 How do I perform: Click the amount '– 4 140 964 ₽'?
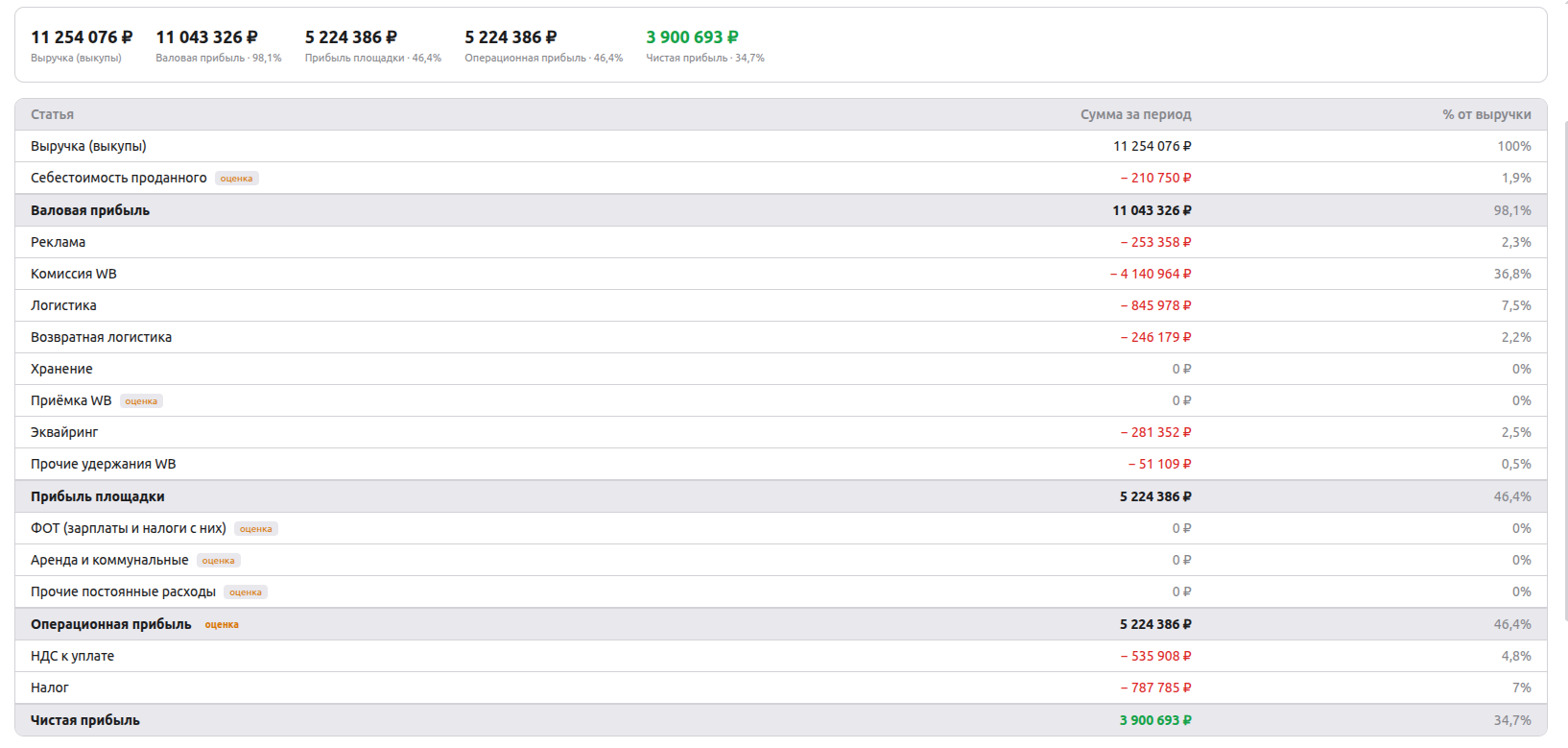click(1151, 274)
